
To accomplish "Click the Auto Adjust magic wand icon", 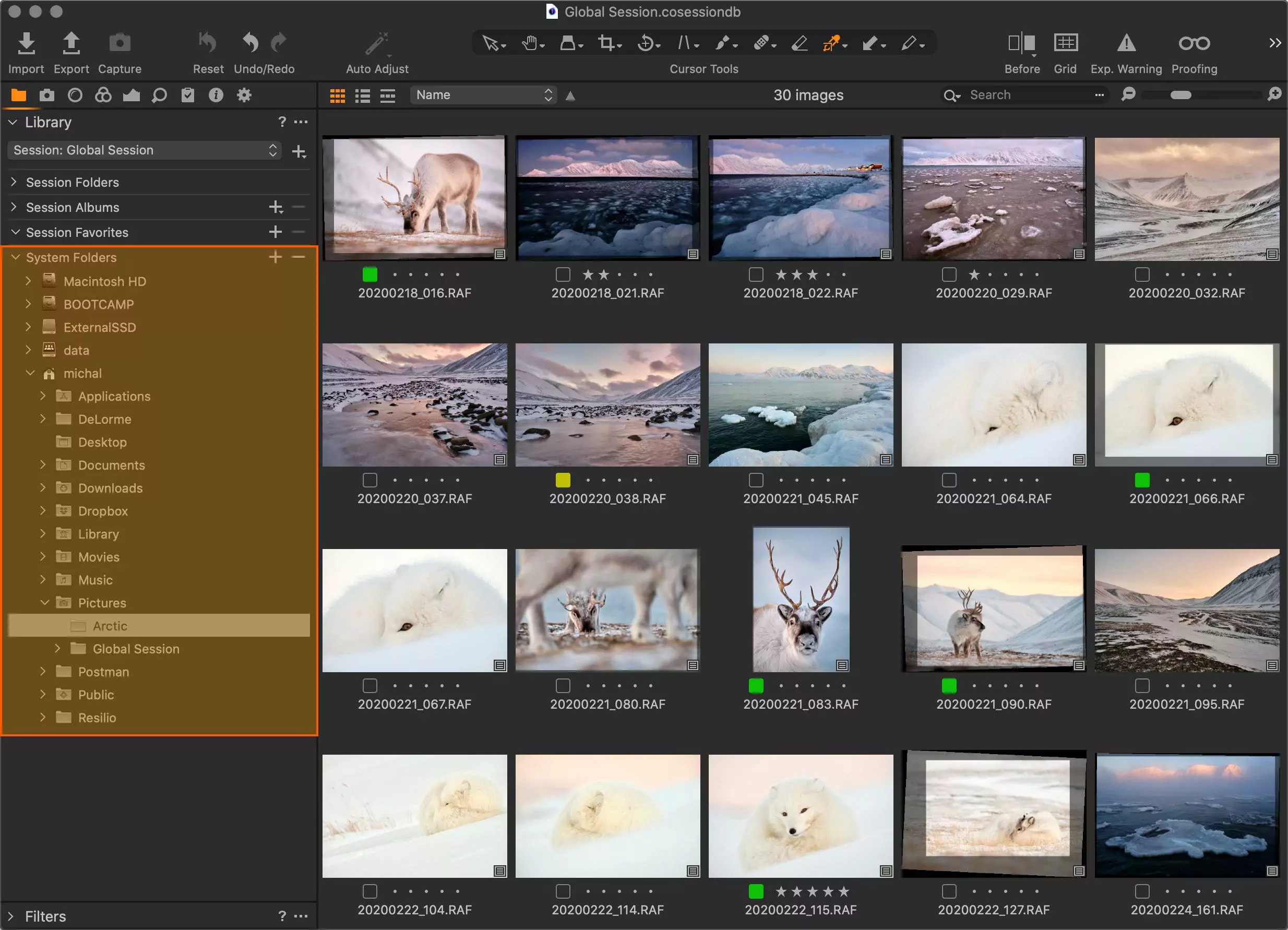I will tap(376, 44).
